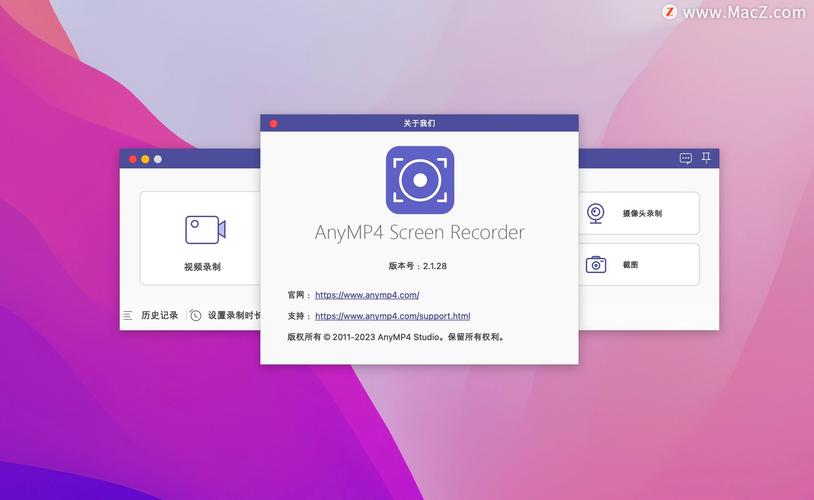
Task: Click the 版权所有 copyright line
Action: [396, 337]
